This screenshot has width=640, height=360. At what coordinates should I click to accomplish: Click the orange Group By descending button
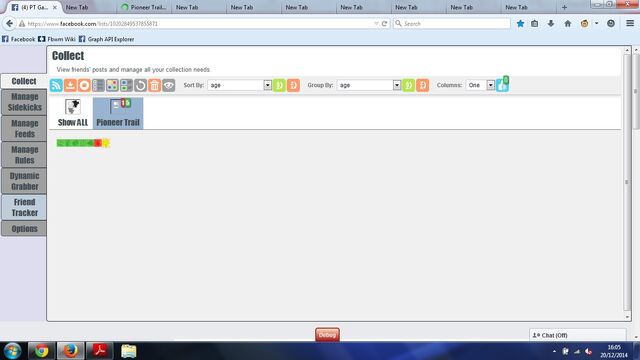(x=422, y=85)
